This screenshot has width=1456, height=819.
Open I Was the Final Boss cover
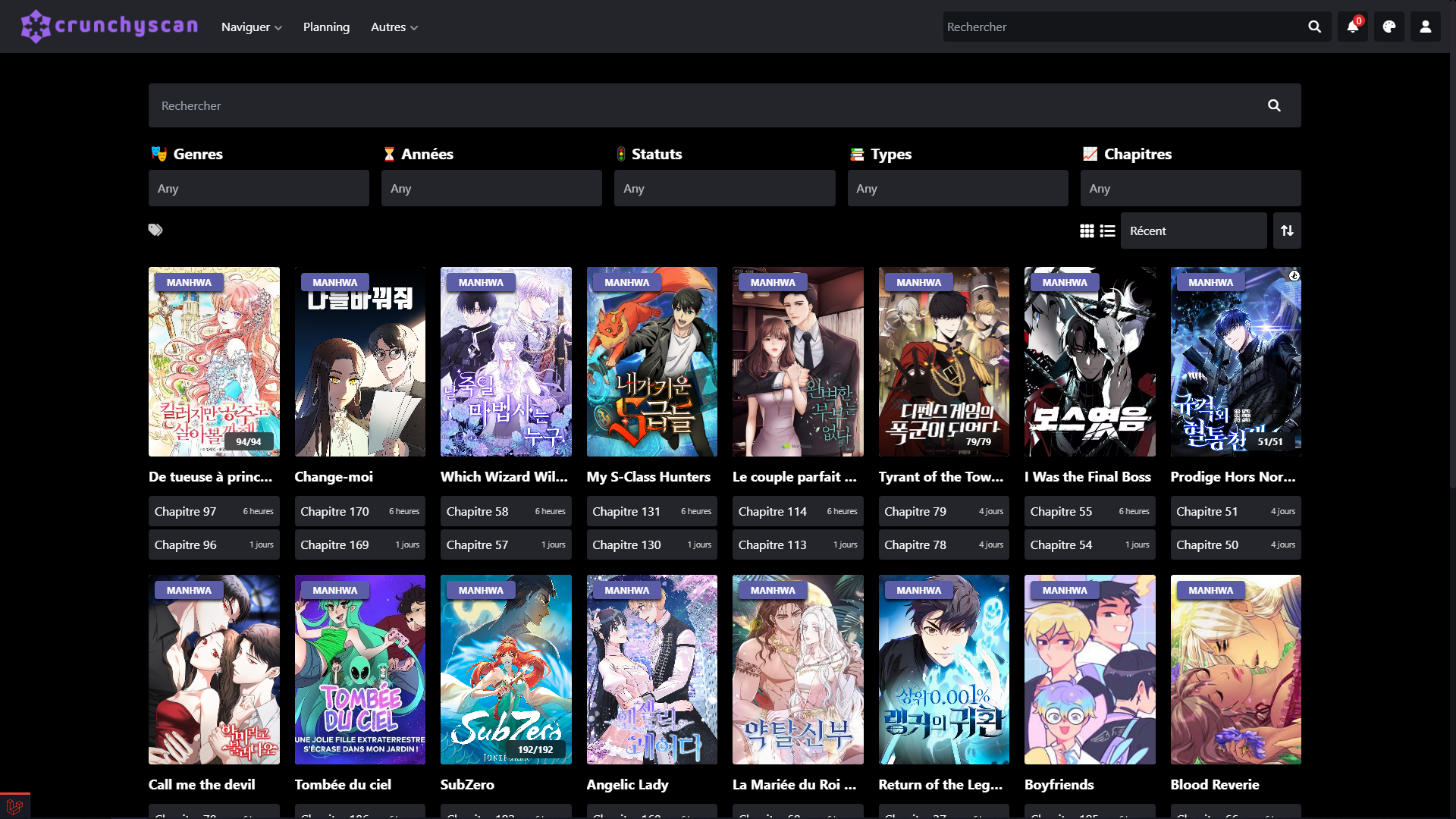pyautogui.click(x=1090, y=362)
